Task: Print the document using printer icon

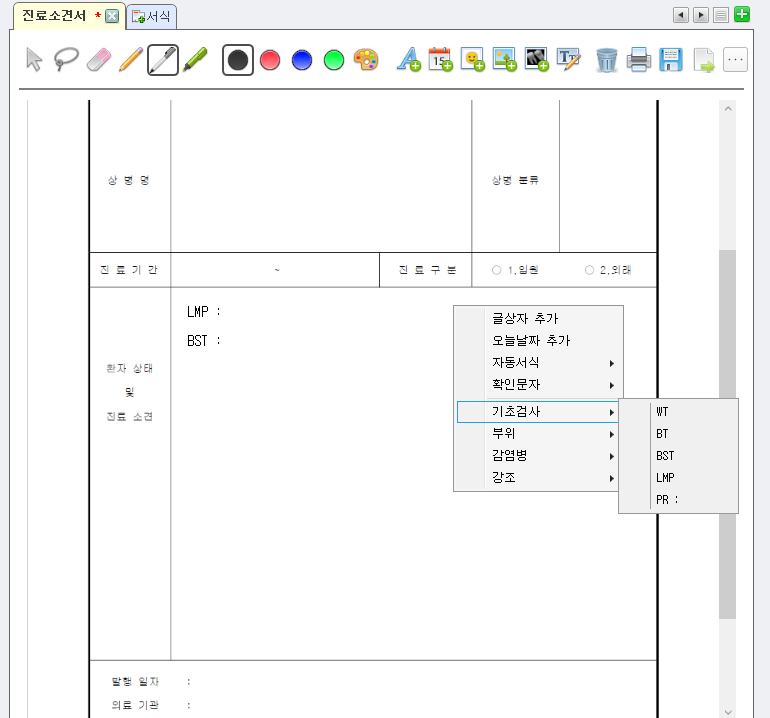Action: pos(639,60)
